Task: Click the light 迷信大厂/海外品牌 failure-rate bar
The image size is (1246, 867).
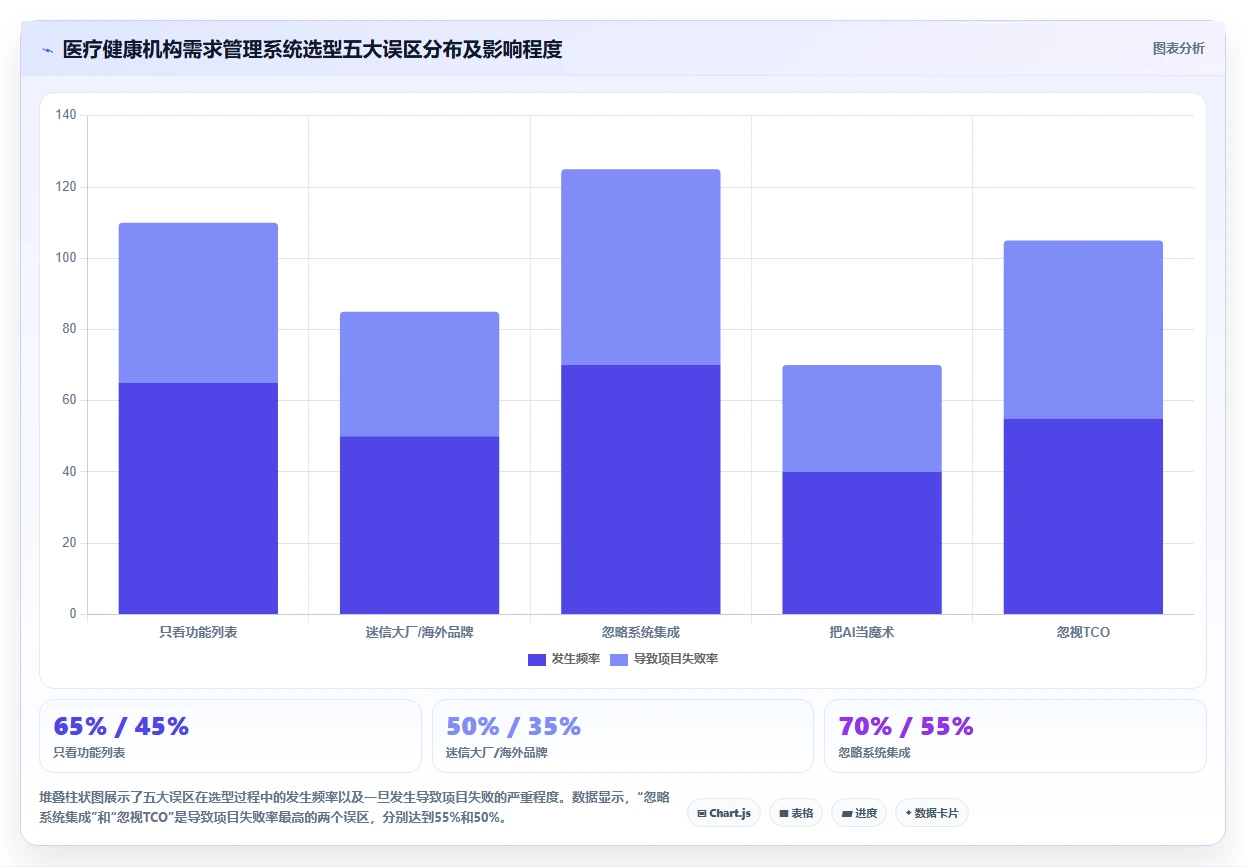Action: (x=419, y=374)
